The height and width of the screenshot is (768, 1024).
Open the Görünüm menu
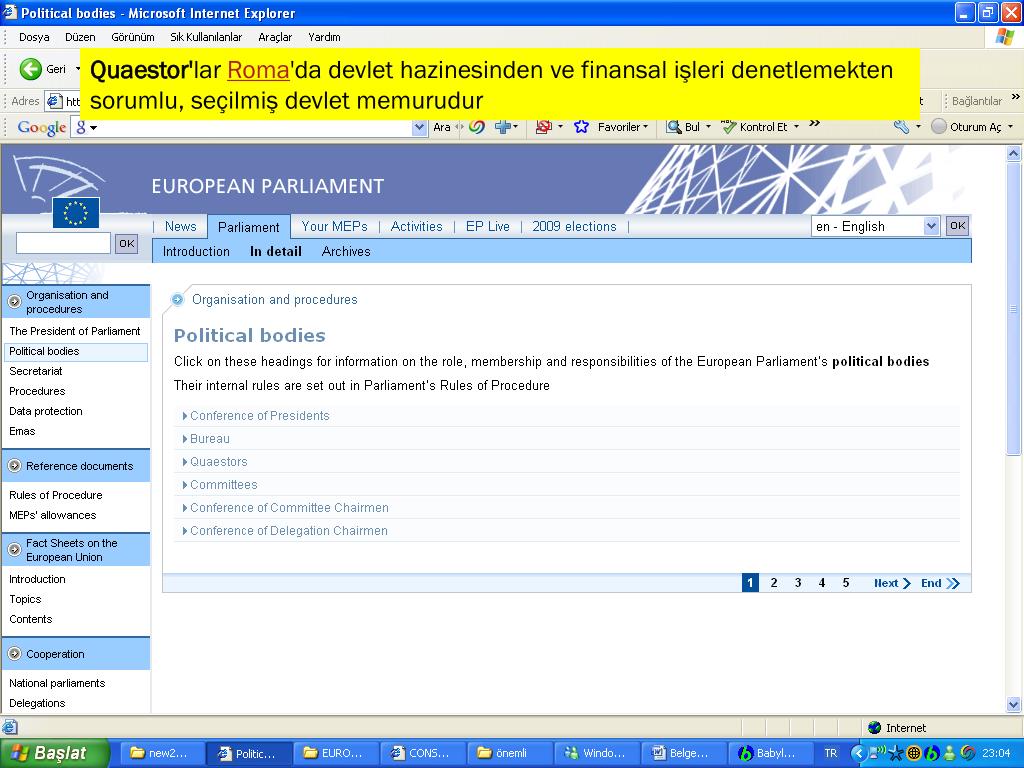point(132,37)
